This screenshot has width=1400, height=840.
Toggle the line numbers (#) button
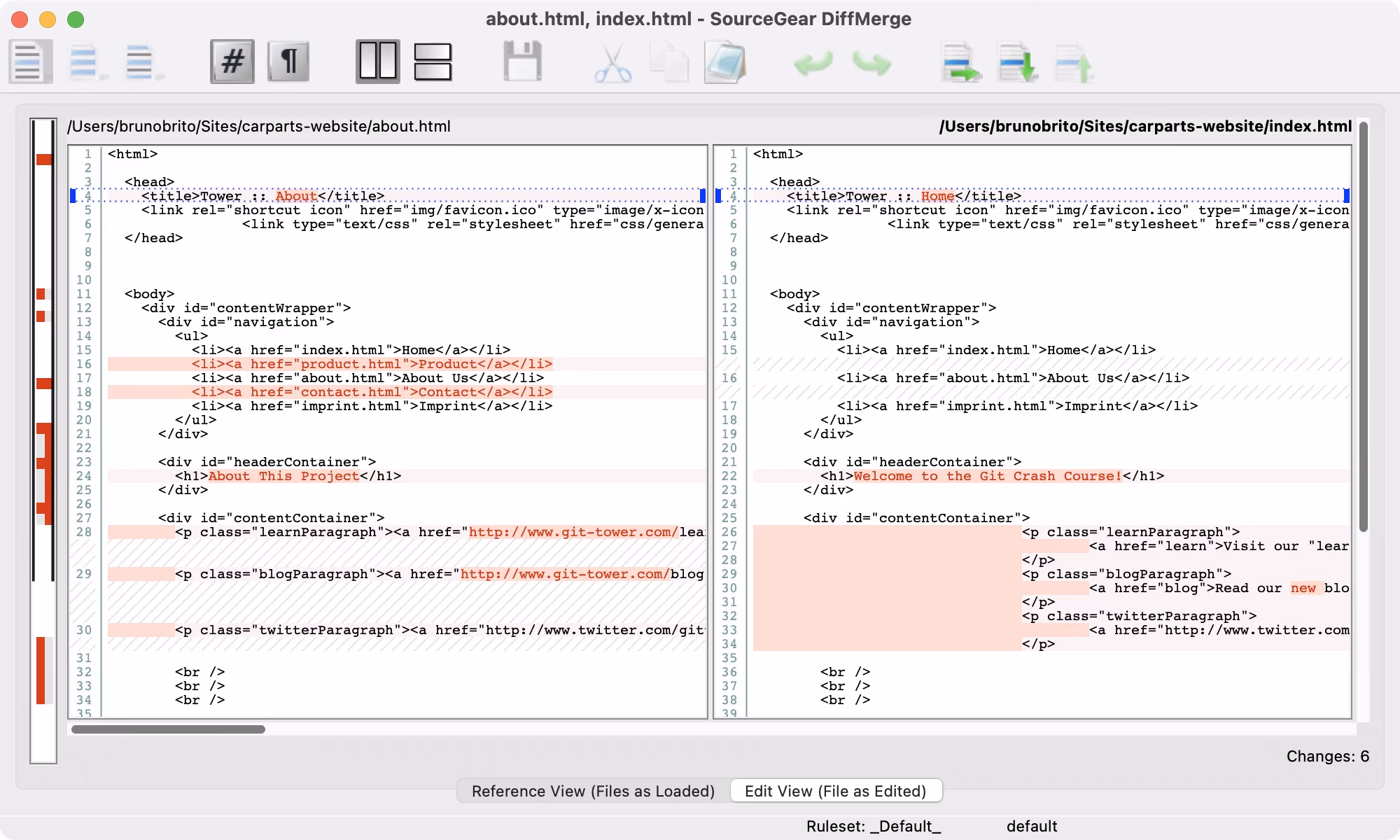click(x=232, y=62)
